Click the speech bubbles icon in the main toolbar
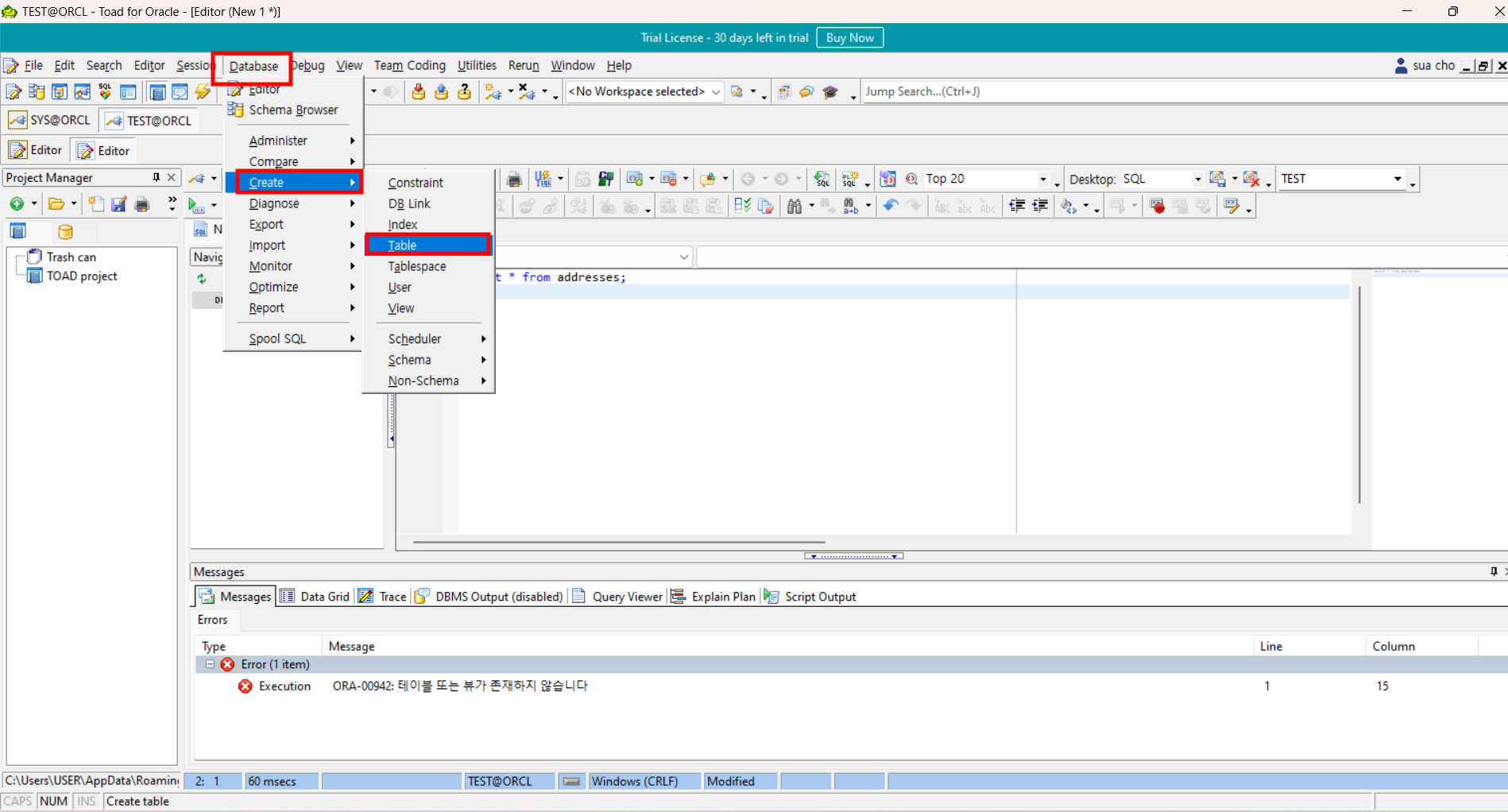The height and width of the screenshot is (812, 1508). (807, 92)
